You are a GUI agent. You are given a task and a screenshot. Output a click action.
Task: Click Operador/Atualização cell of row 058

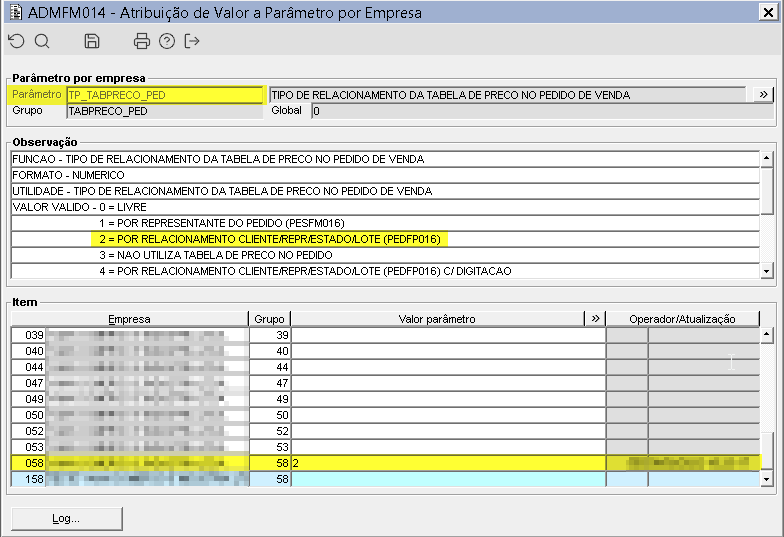683,463
